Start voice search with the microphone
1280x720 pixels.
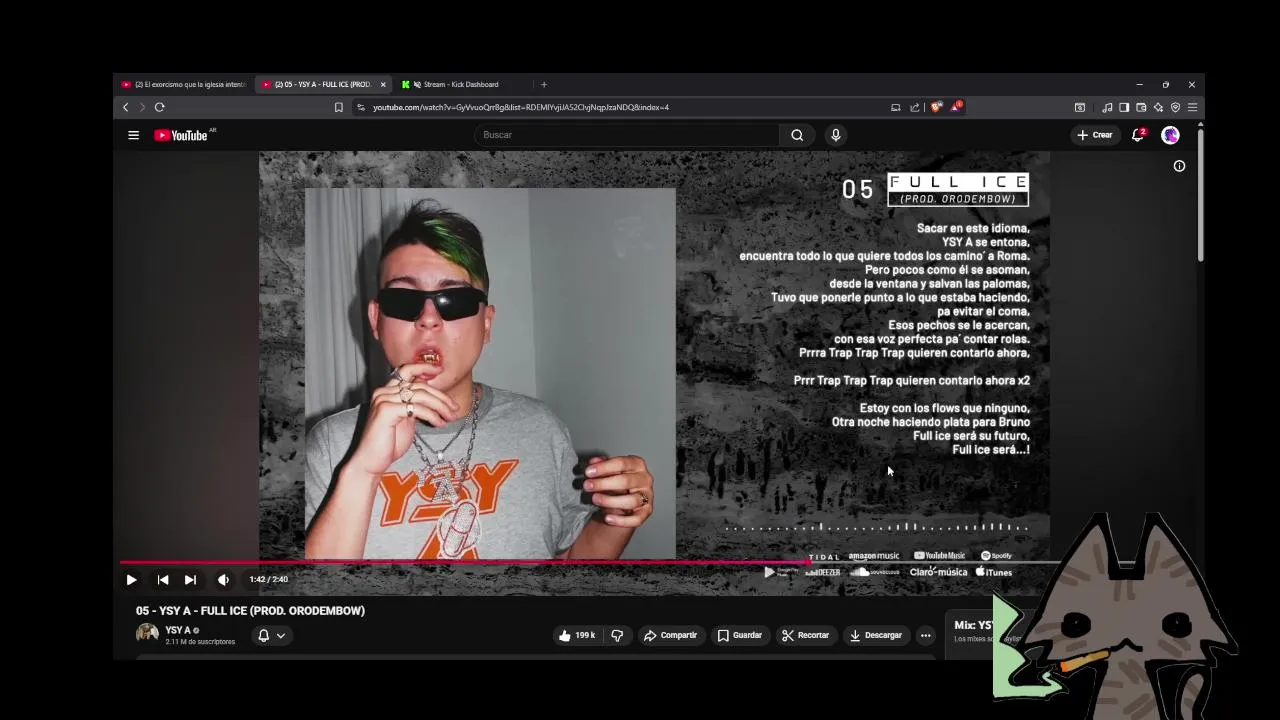click(x=836, y=135)
